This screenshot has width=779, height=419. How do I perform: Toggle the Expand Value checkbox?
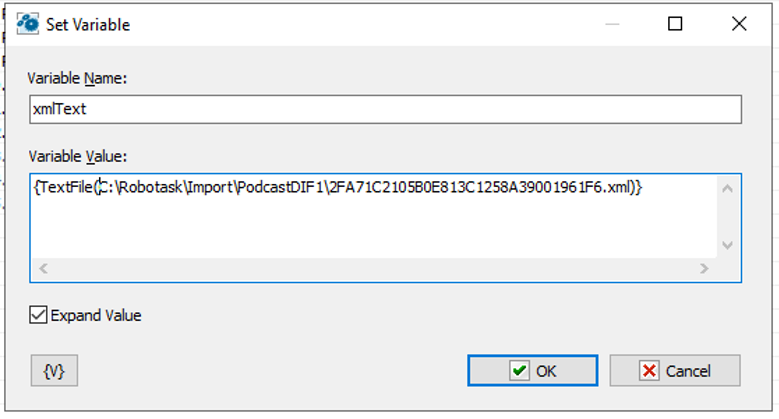click(38, 315)
